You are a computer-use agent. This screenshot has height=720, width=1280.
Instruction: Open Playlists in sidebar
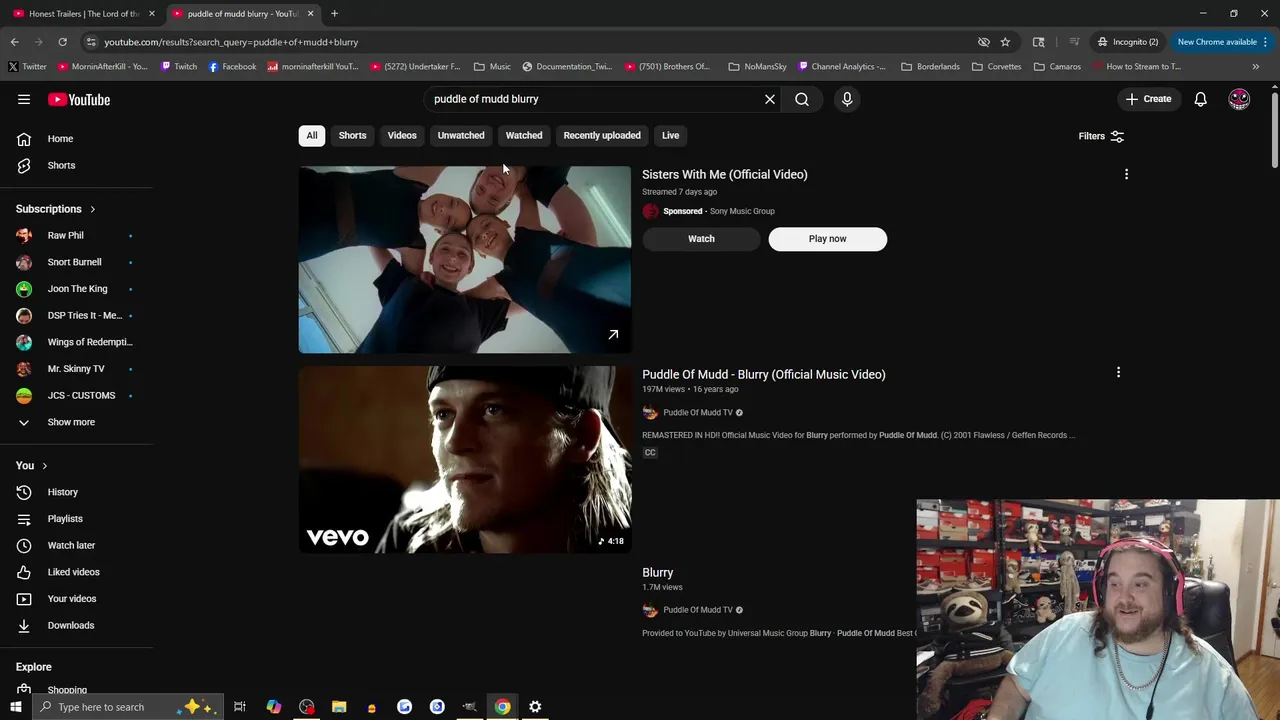click(65, 519)
